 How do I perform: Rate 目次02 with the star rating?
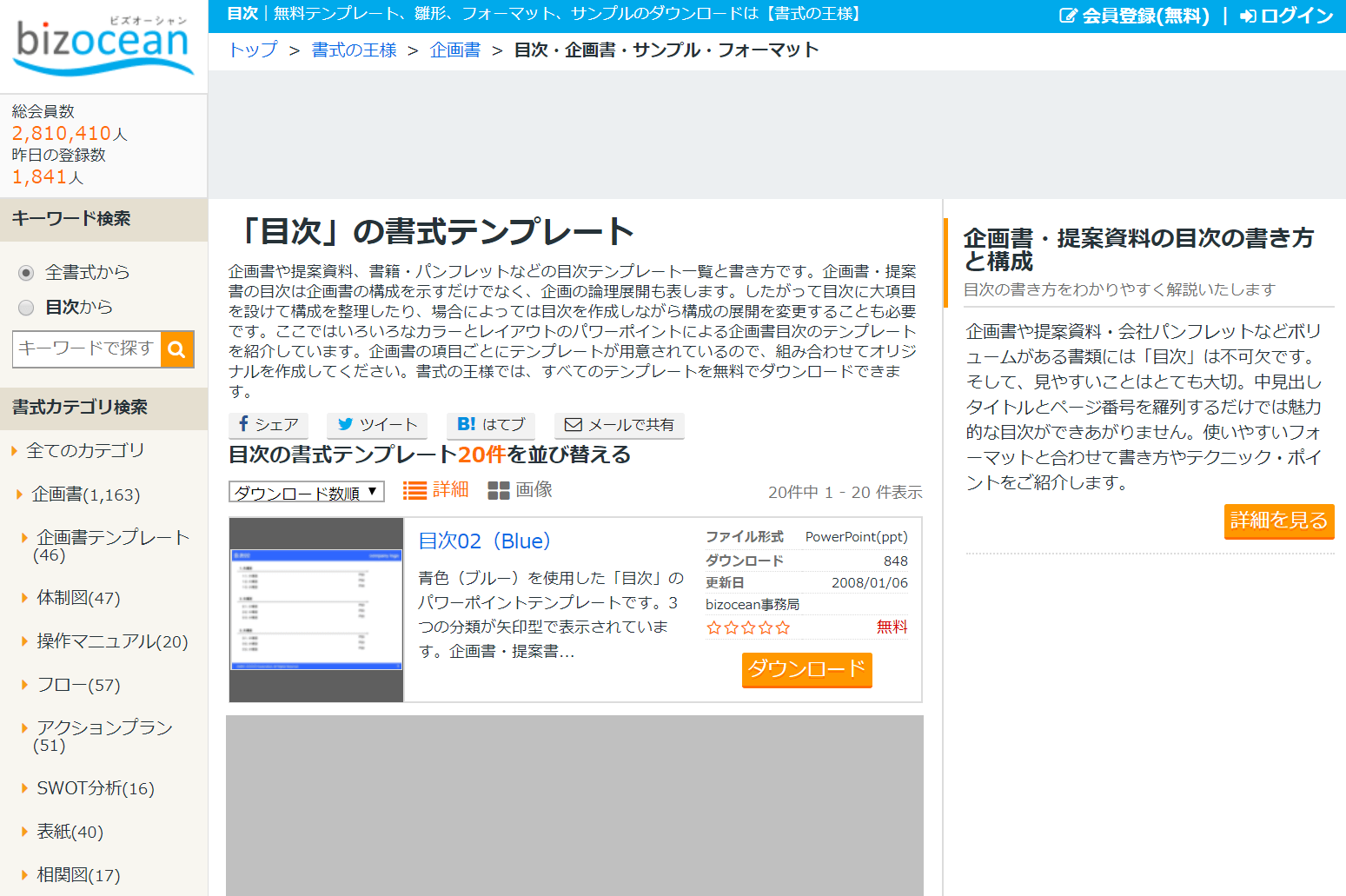click(748, 627)
